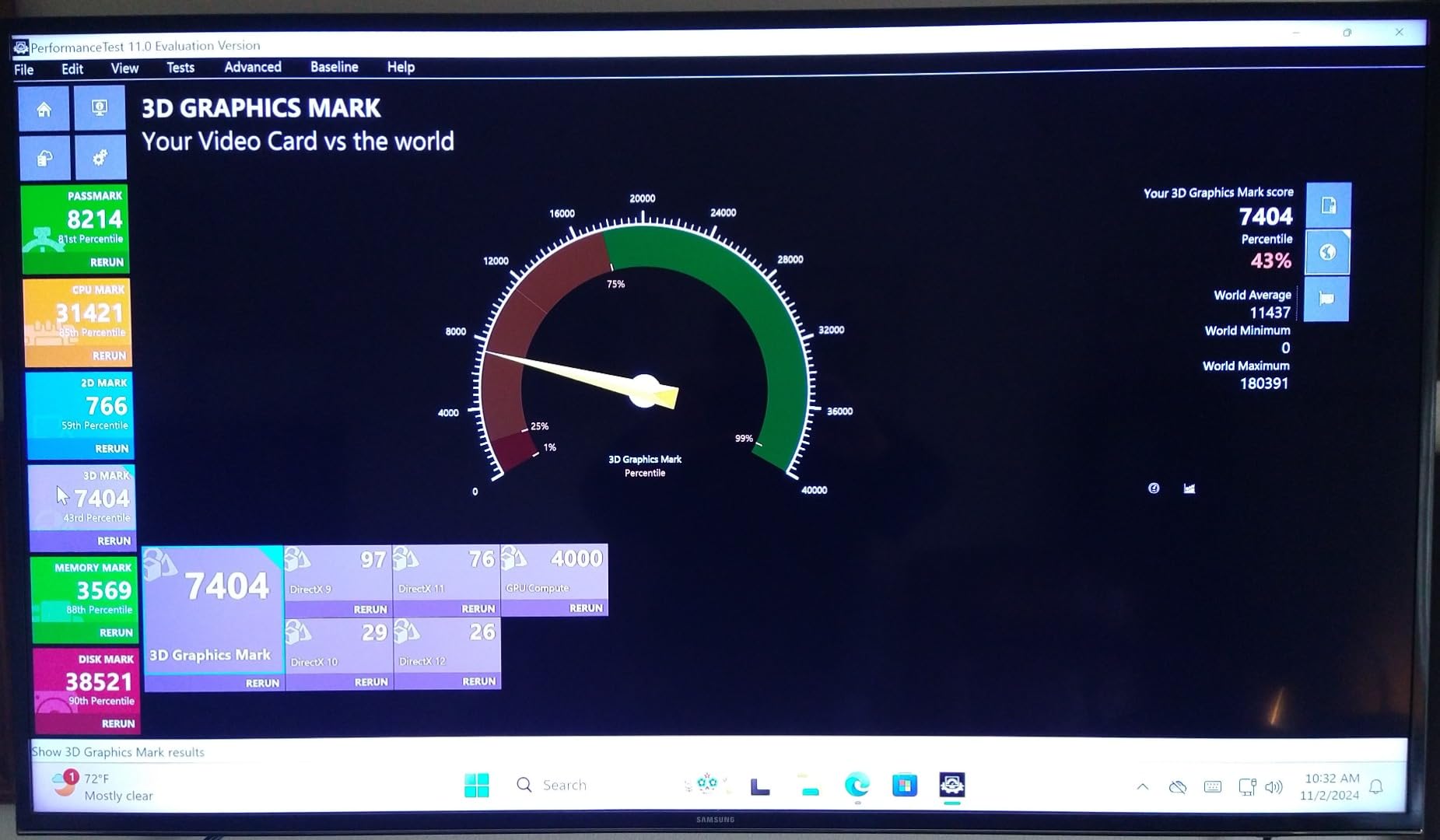Open the Tests menu
This screenshot has height=840, width=1440.
(180, 68)
